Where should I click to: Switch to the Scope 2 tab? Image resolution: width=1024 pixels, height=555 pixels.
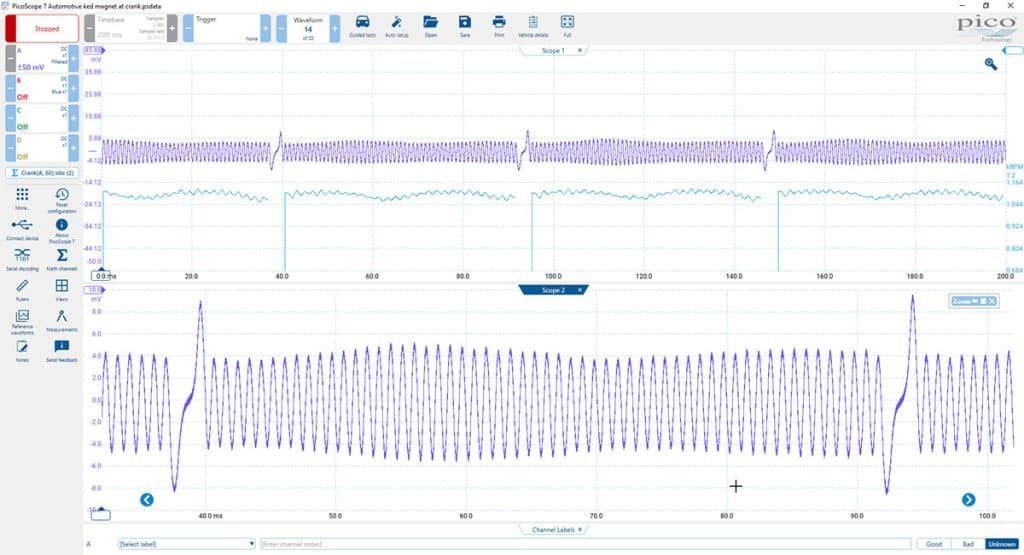[553, 290]
